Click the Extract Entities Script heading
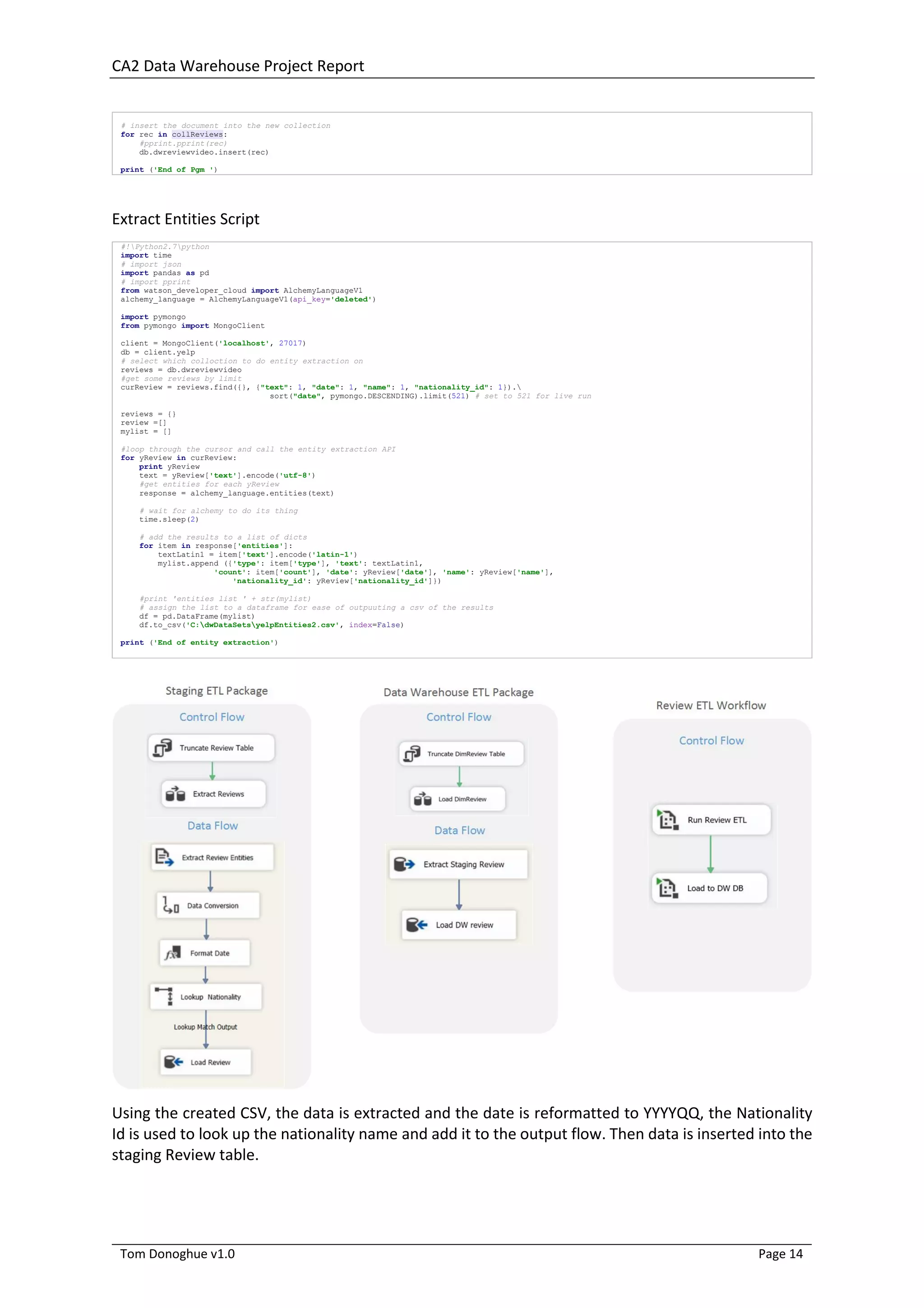 click(x=185, y=219)
